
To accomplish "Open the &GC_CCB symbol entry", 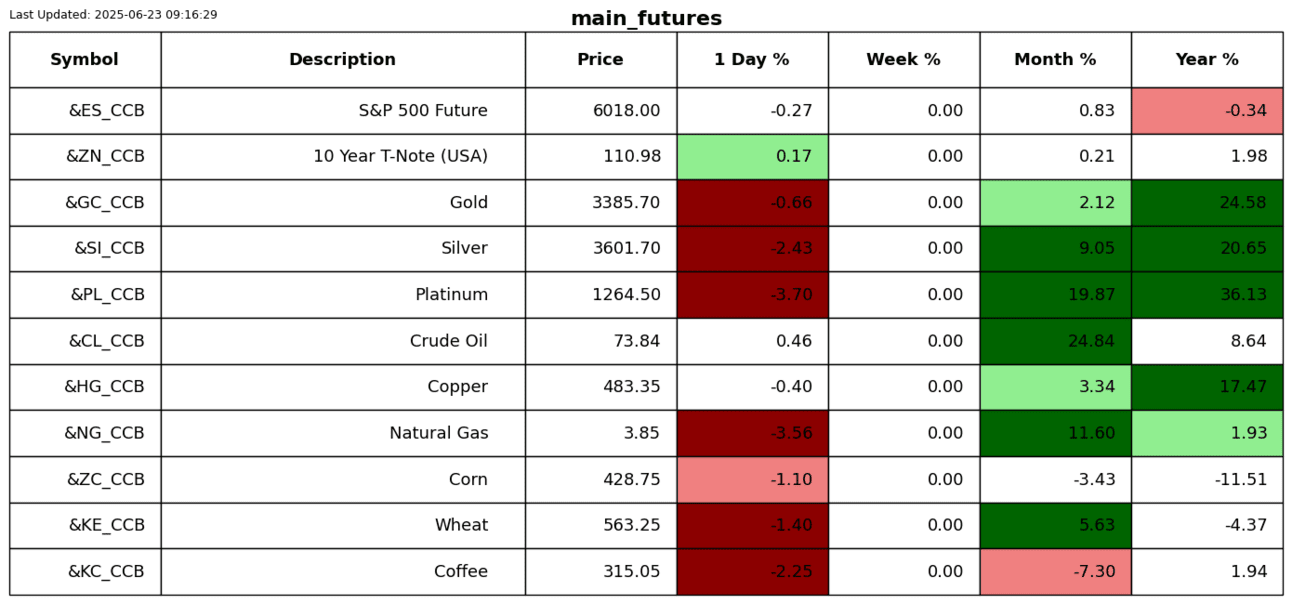I will (105, 203).
